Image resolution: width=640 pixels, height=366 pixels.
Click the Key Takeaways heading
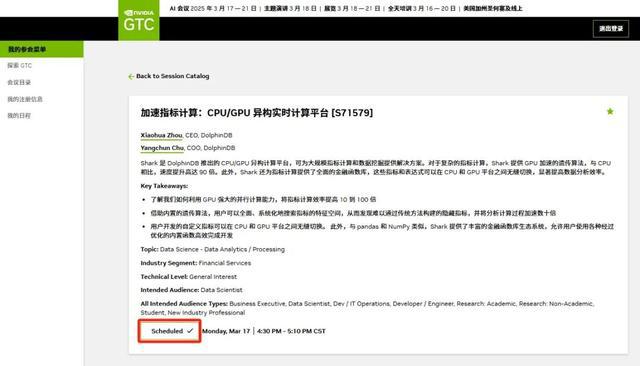[x=164, y=186]
